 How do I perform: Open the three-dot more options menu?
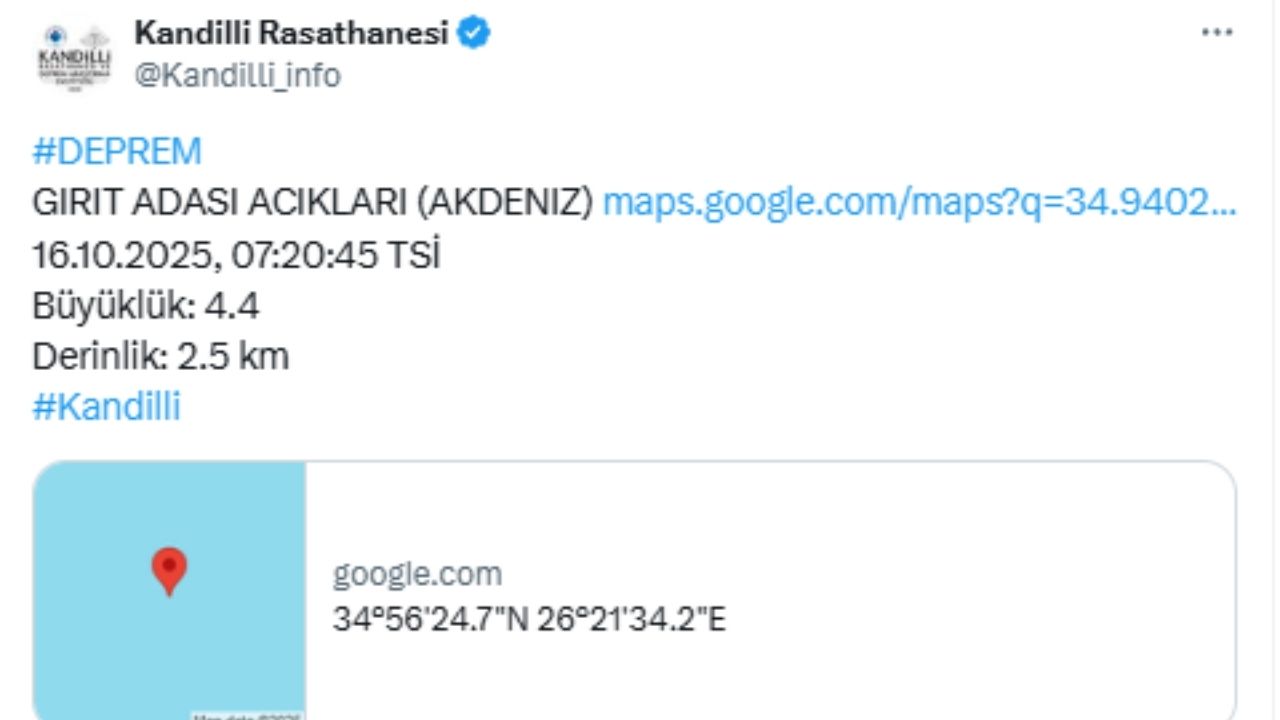coord(1216,33)
